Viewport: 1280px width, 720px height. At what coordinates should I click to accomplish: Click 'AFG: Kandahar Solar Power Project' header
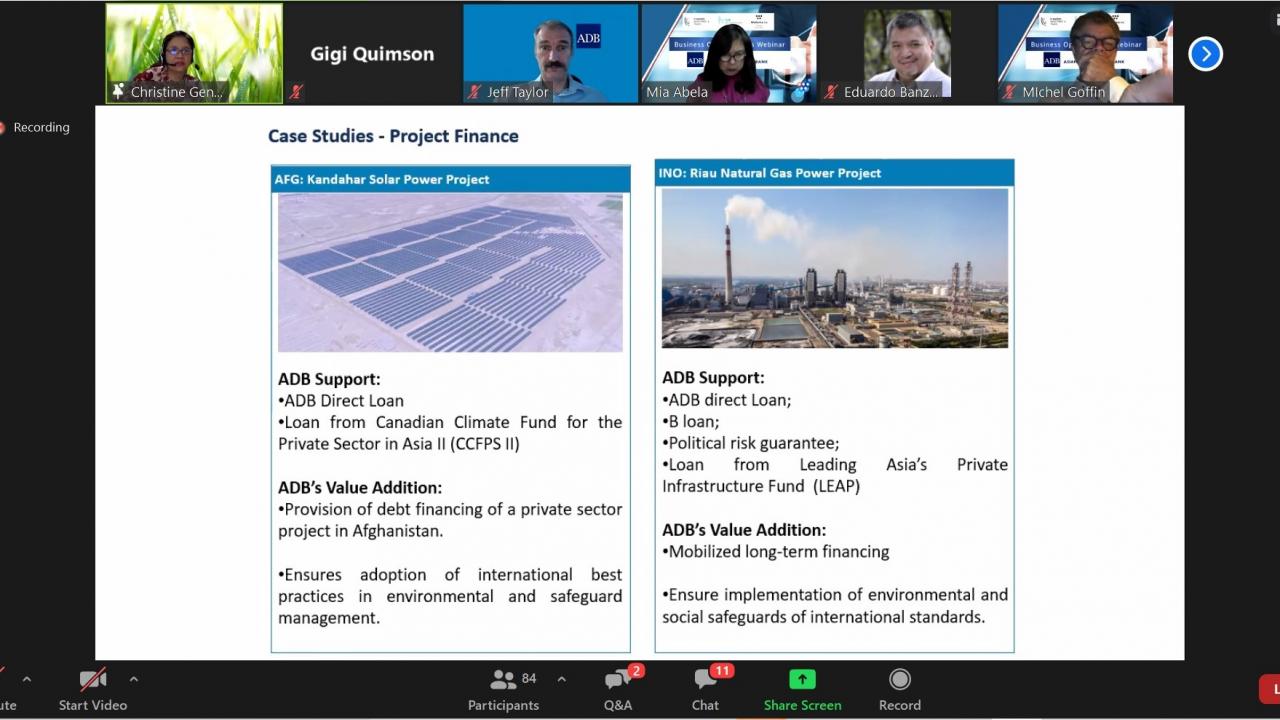[450, 179]
